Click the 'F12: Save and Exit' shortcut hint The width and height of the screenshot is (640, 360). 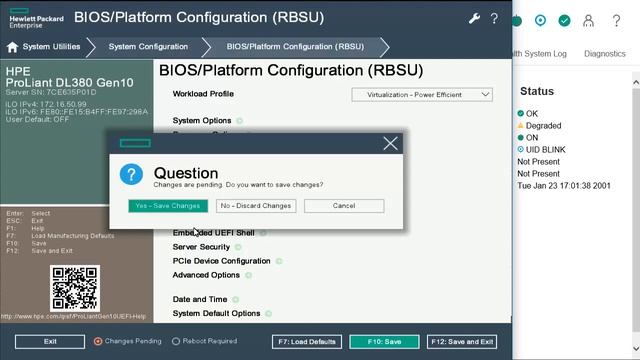[40, 251]
